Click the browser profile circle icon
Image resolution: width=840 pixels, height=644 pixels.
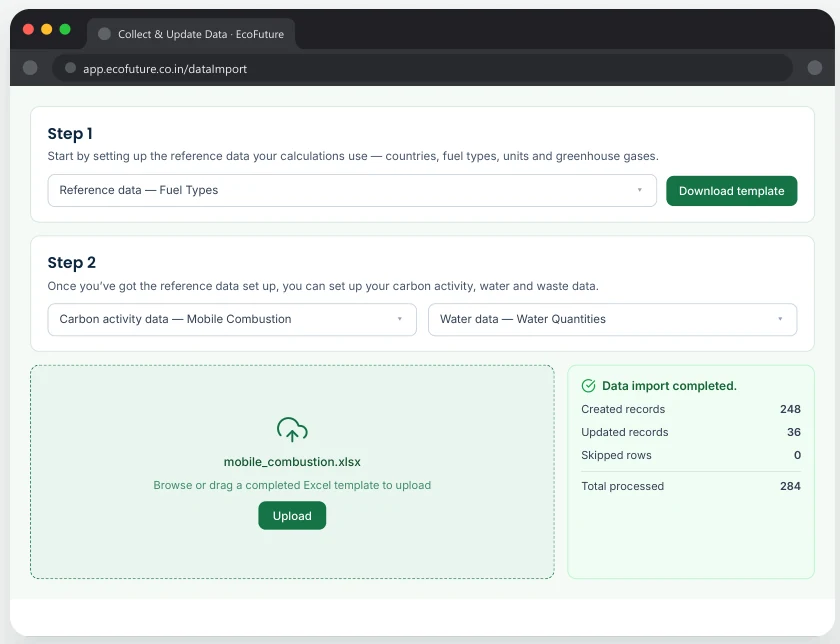pos(814,68)
